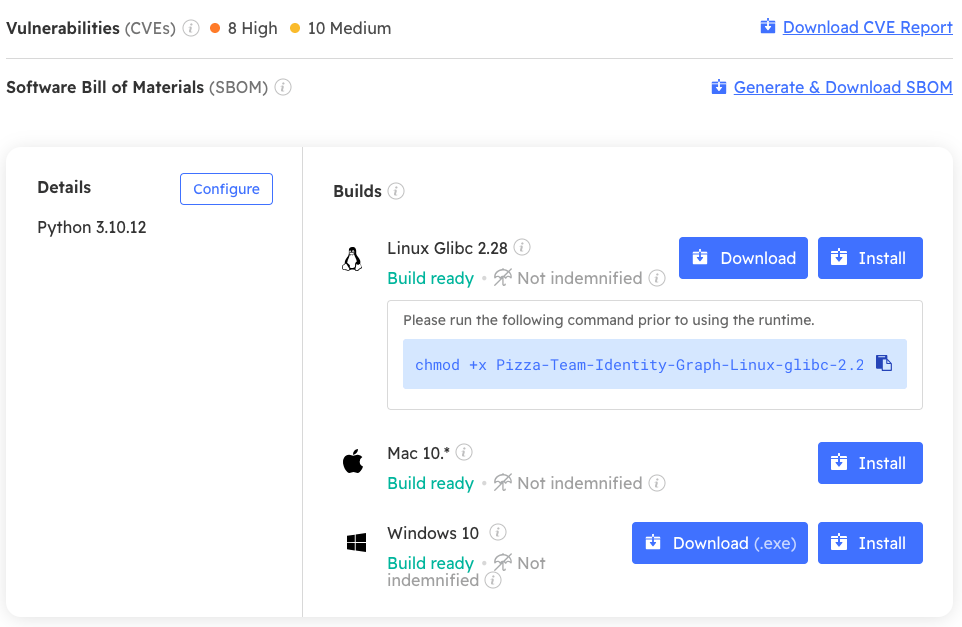The width and height of the screenshot is (962, 627).
Task: Click Linux penguin platform icon
Action: pyautogui.click(x=352, y=261)
